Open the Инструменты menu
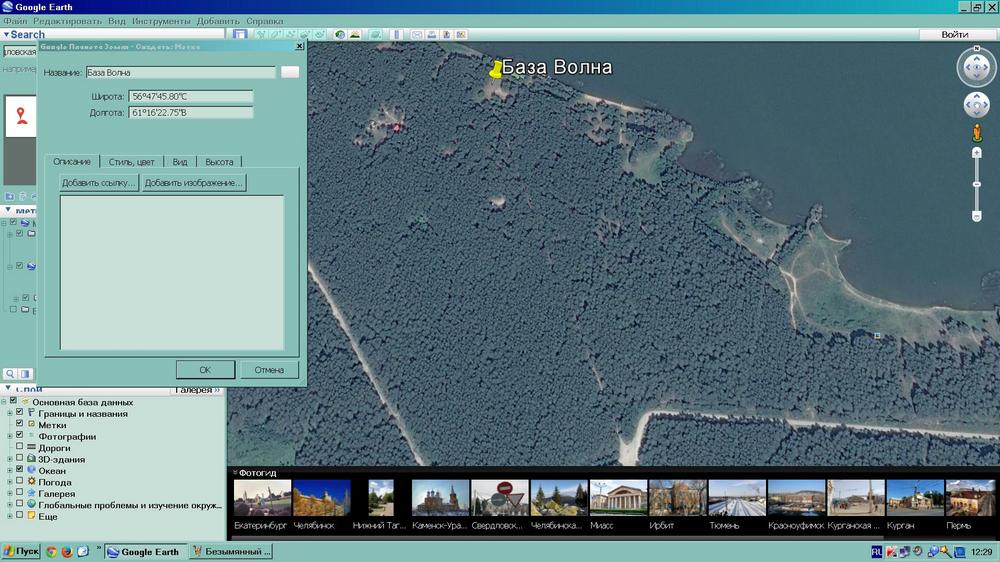This screenshot has width=1000, height=562. tap(161, 21)
